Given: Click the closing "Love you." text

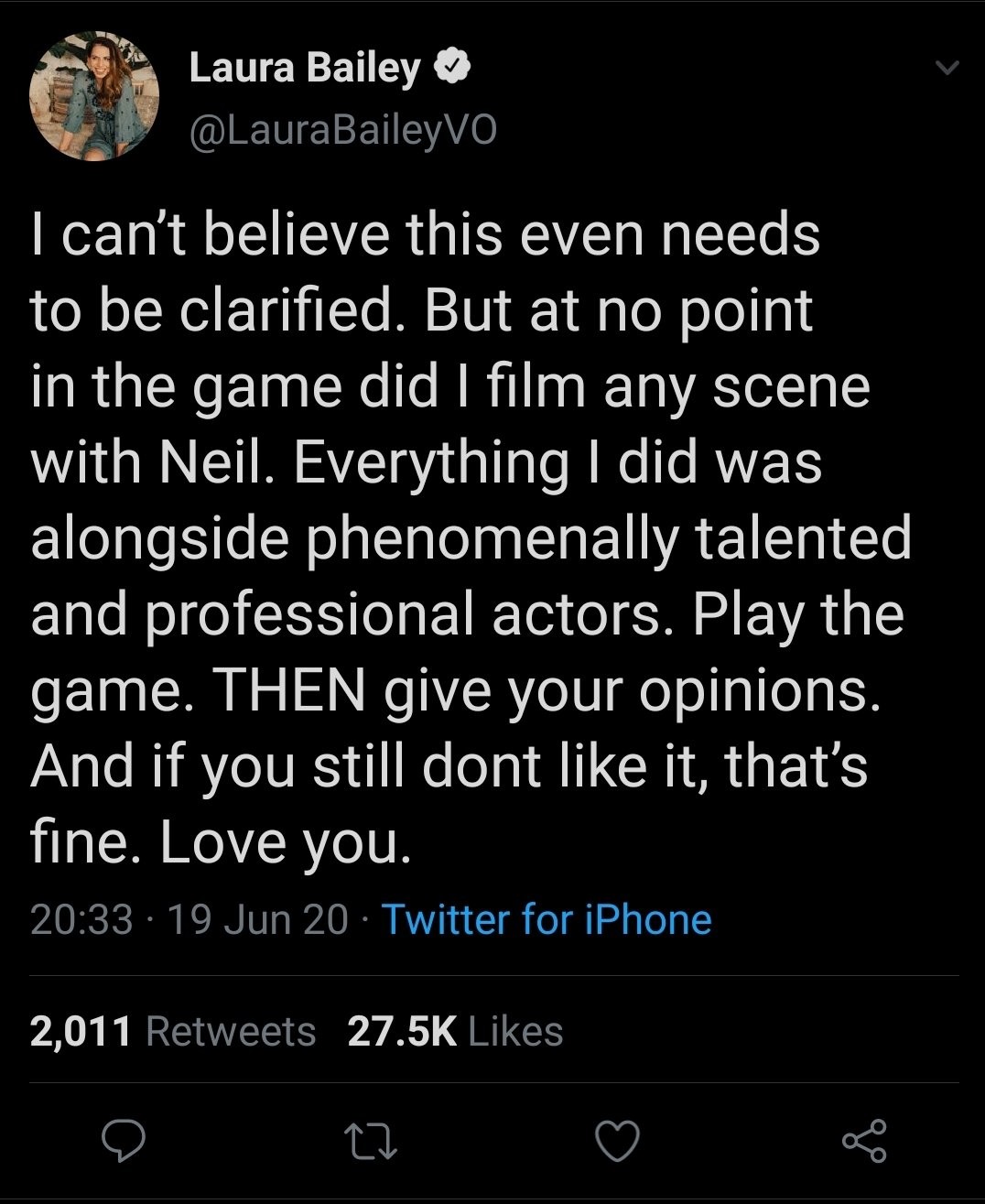Looking at the screenshot, I should [282, 842].
